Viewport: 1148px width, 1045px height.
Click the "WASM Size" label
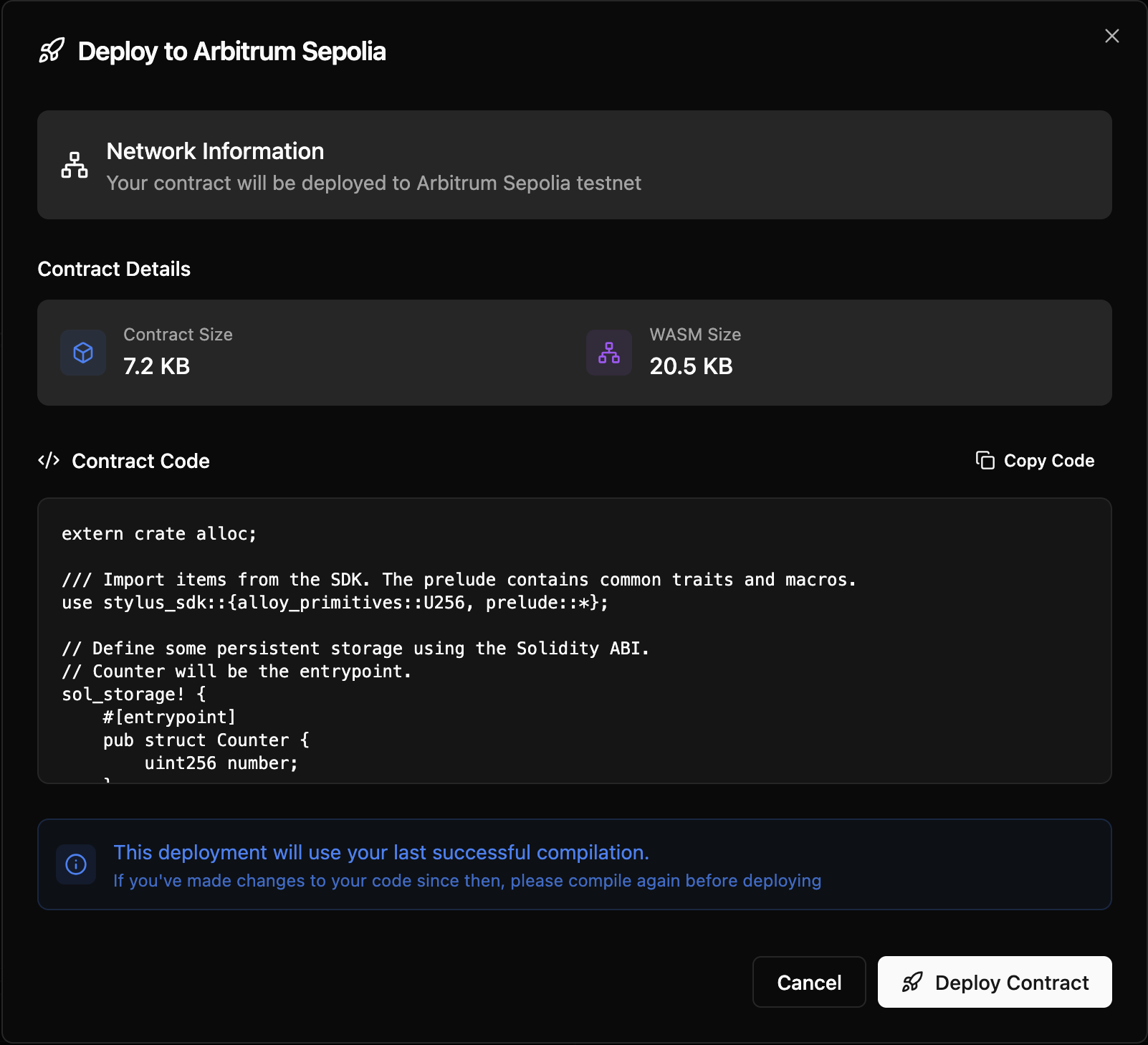coord(695,335)
